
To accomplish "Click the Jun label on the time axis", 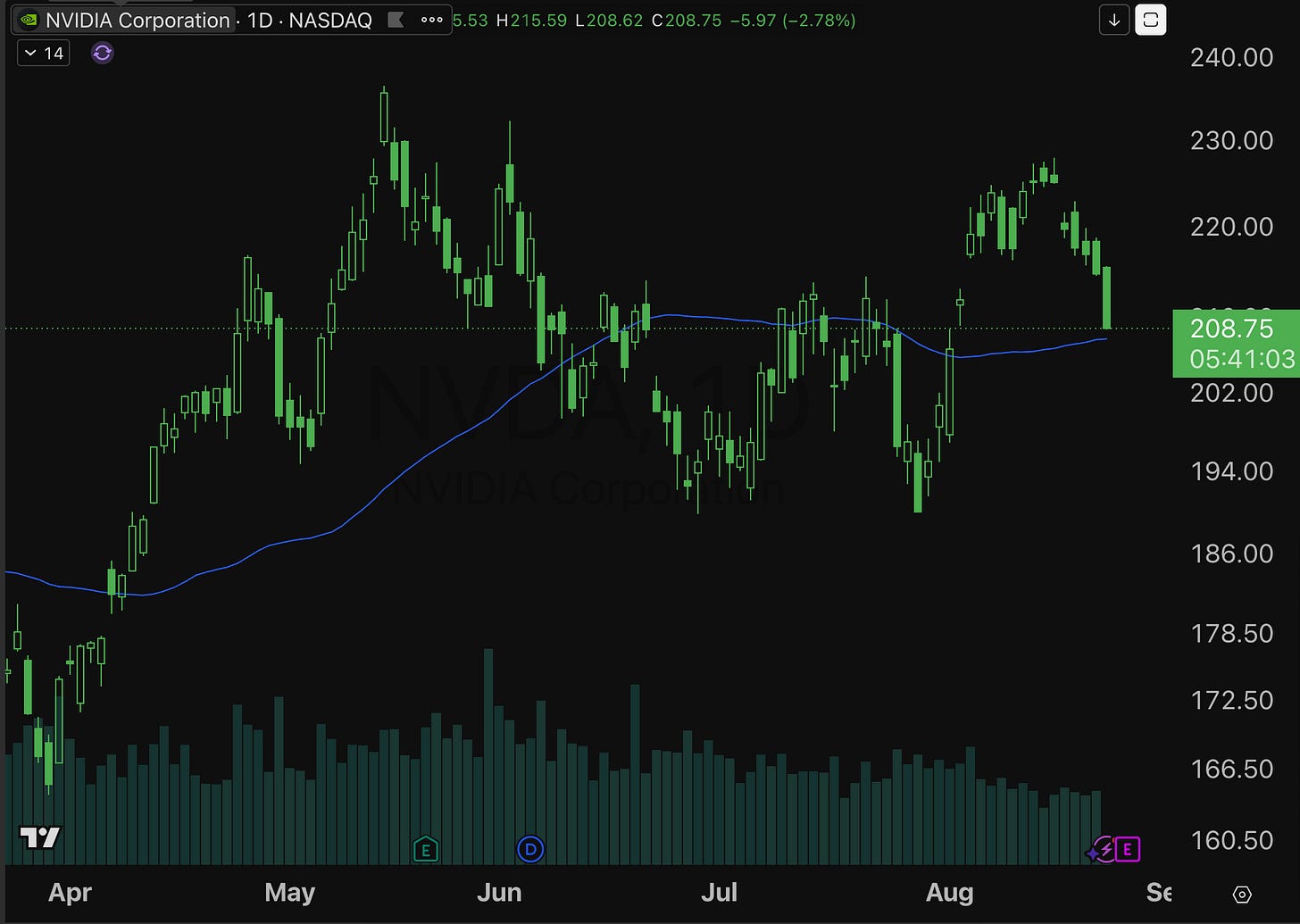I will coord(499,893).
